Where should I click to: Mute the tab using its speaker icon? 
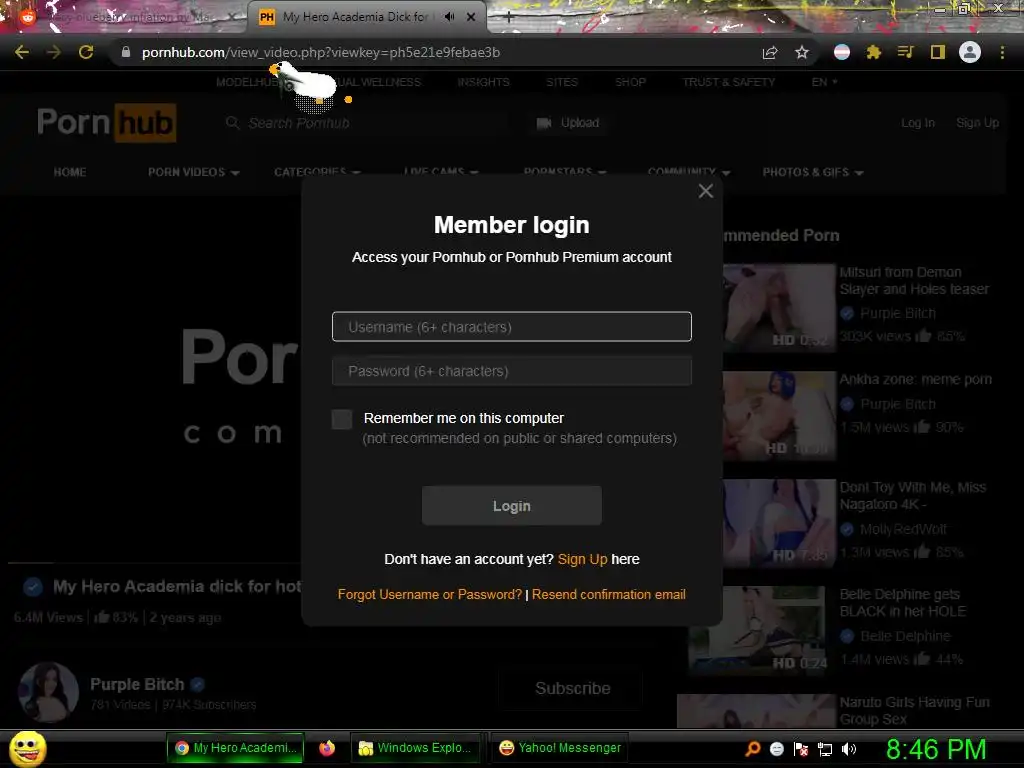[449, 16]
